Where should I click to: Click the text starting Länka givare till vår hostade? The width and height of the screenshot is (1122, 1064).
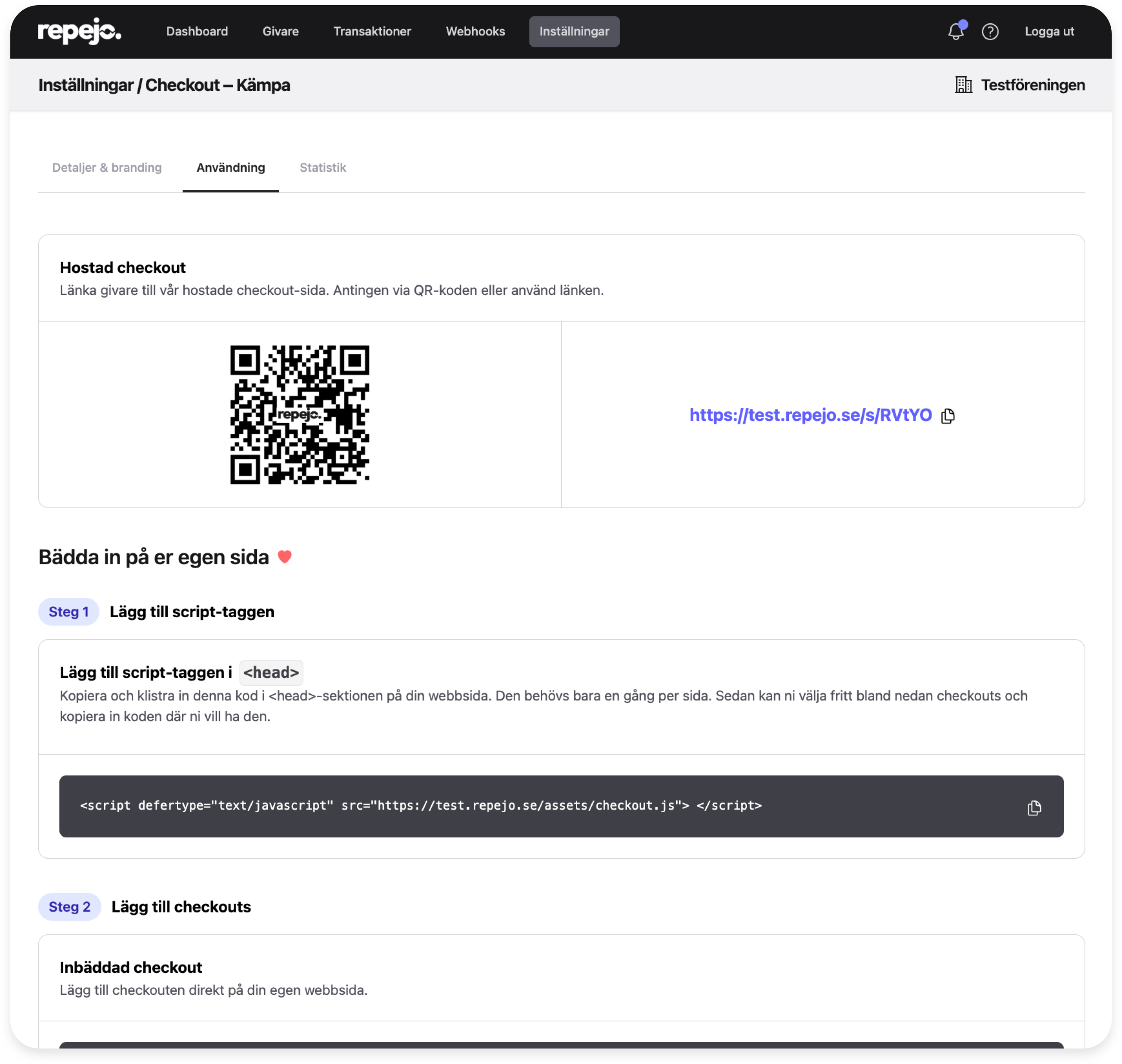coord(332,291)
